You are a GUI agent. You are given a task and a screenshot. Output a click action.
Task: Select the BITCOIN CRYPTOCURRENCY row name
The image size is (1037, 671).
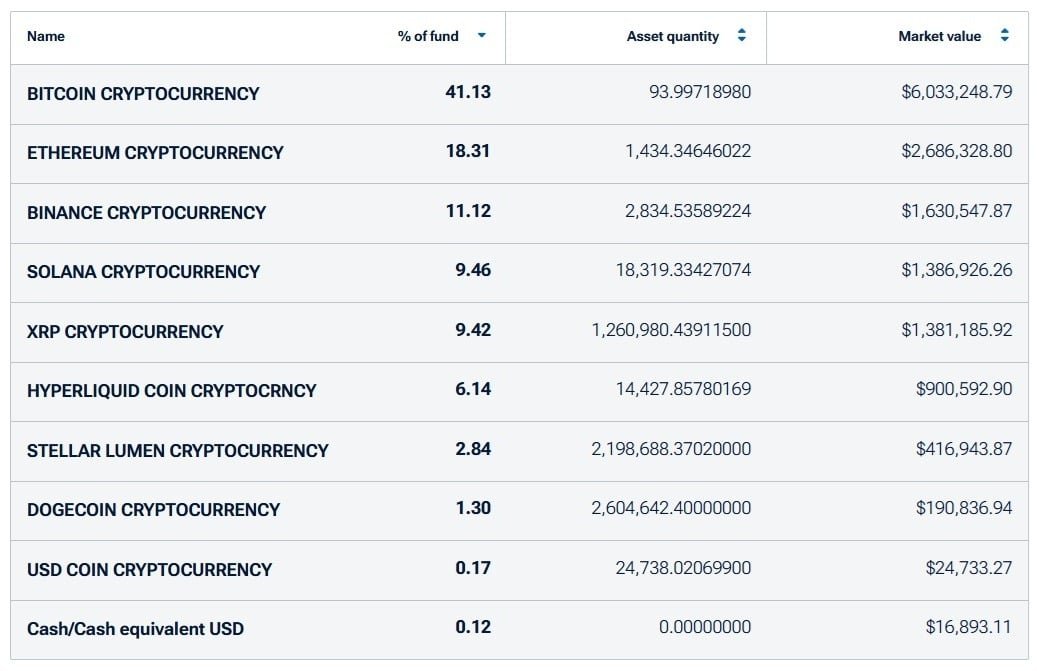(143, 94)
